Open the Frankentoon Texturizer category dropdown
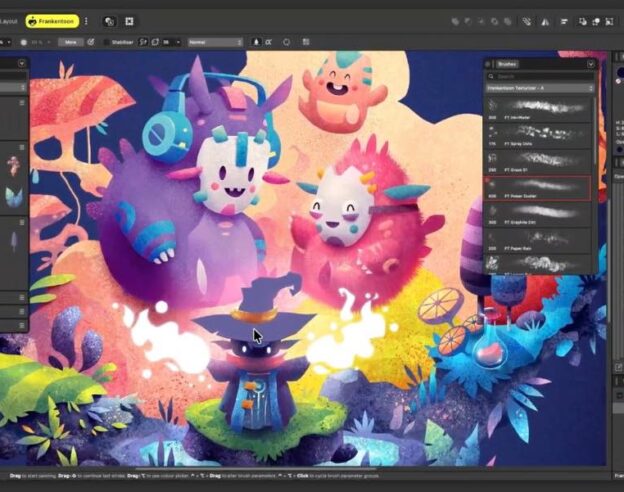Image resolution: width=624 pixels, height=492 pixels. pyautogui.click(x=540, y=88)
